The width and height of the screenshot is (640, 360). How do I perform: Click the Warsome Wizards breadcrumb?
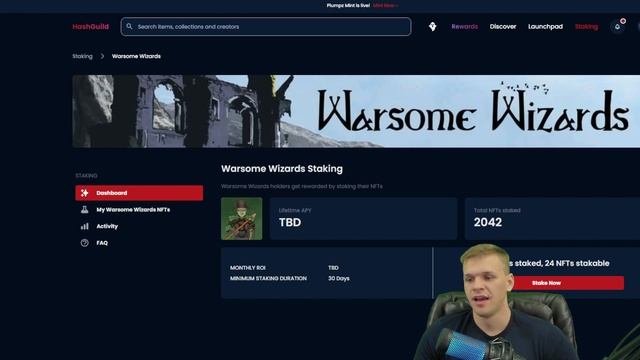(136, 56)
